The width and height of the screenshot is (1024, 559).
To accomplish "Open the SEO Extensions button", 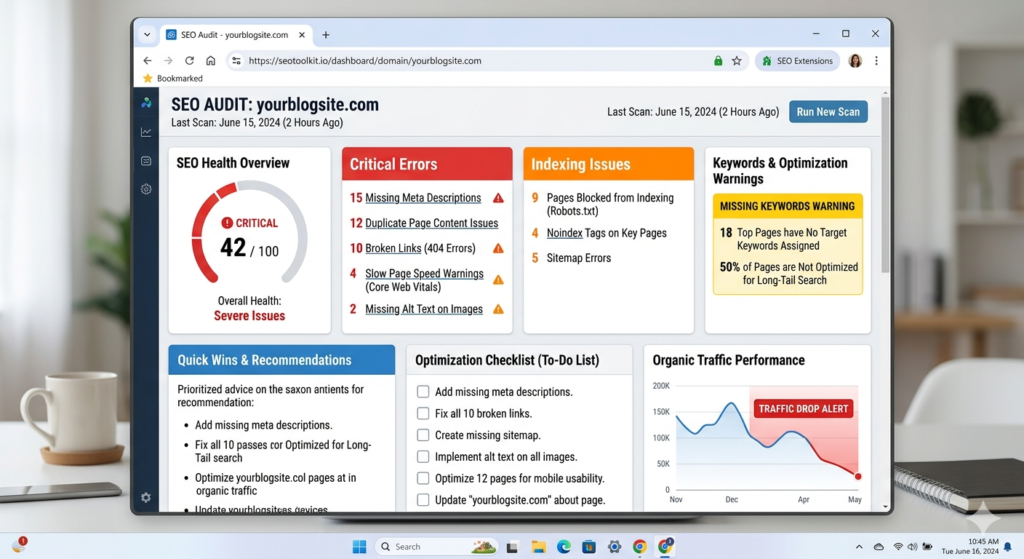I will [x=797, y=61].
